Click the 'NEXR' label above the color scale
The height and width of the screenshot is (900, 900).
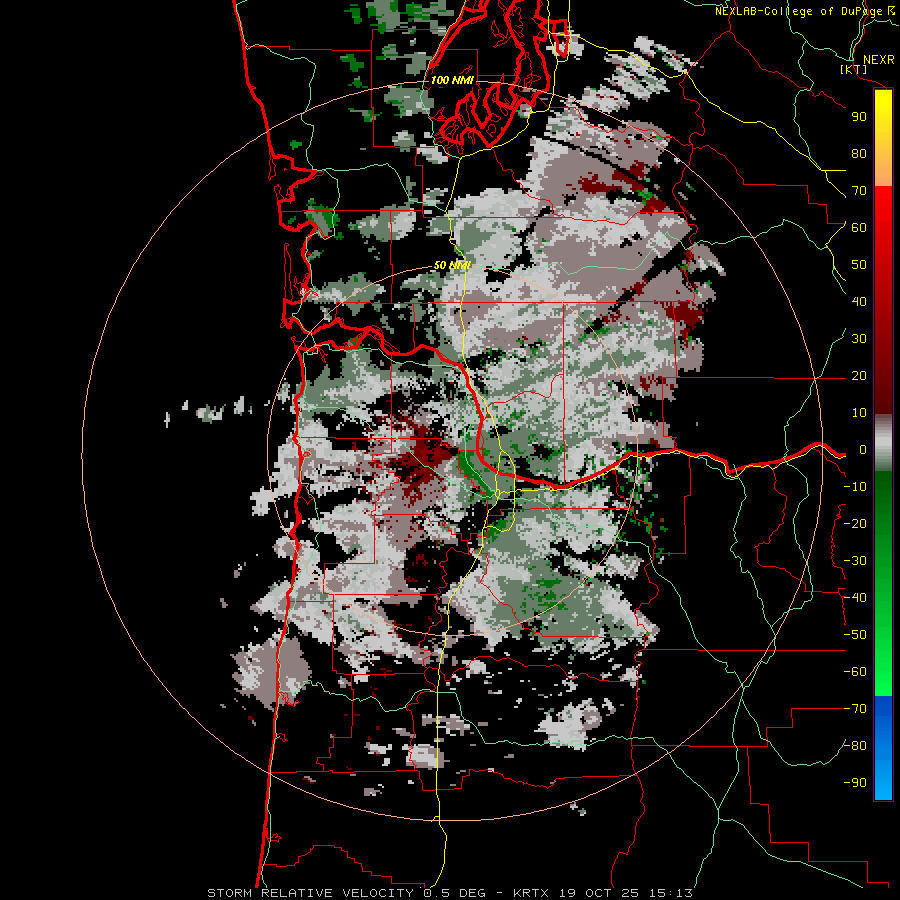point(878,60)
